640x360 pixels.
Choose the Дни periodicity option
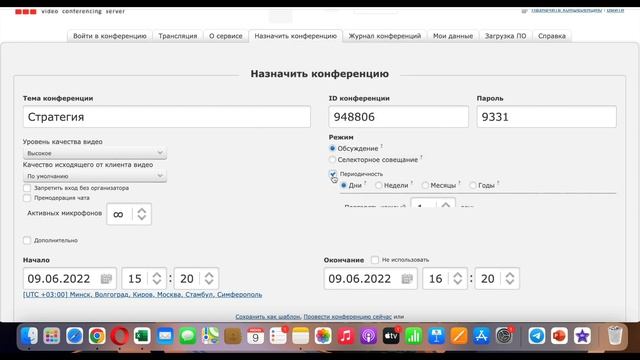coord(344,185)
